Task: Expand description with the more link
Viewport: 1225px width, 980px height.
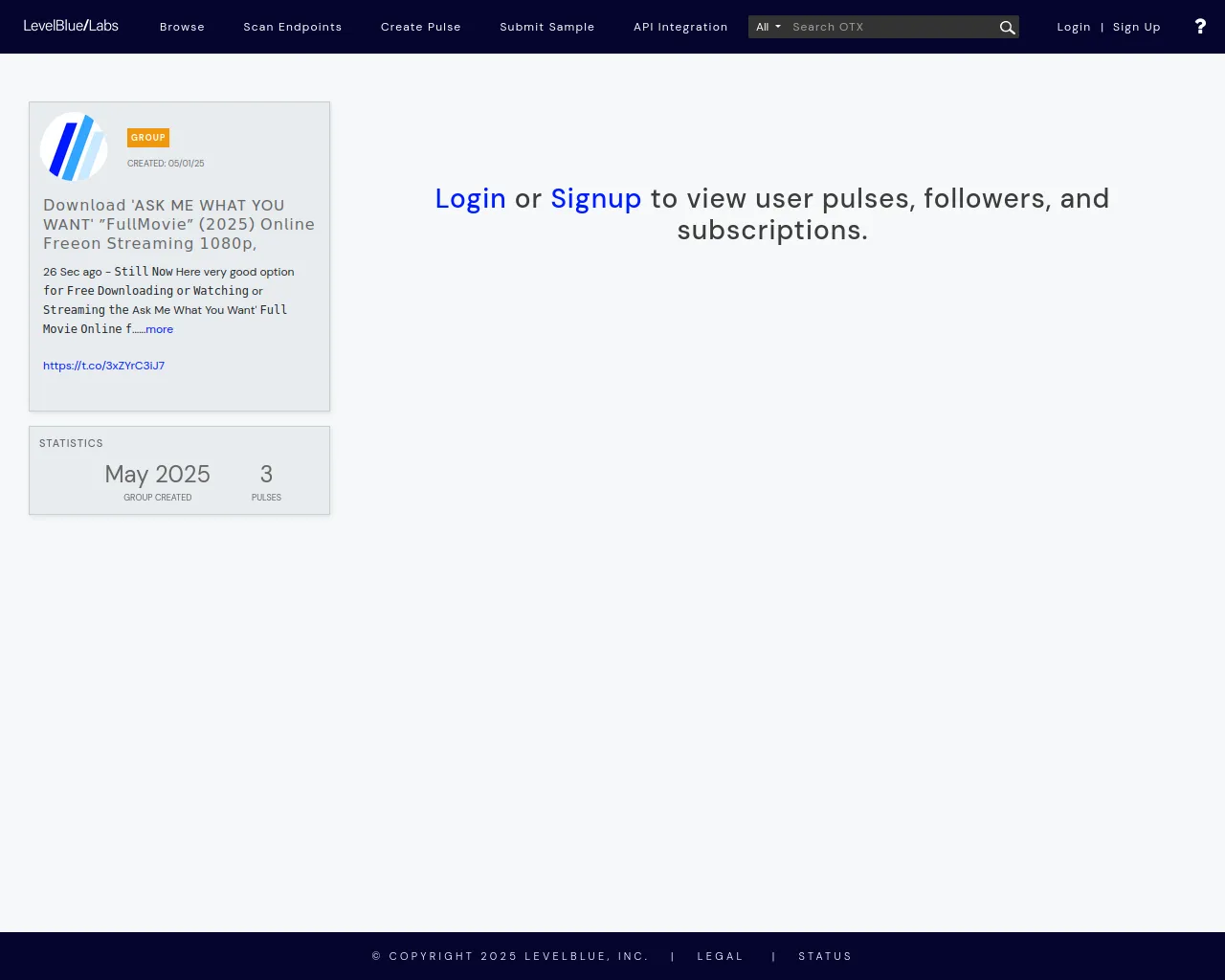Action: click(160, 329)
